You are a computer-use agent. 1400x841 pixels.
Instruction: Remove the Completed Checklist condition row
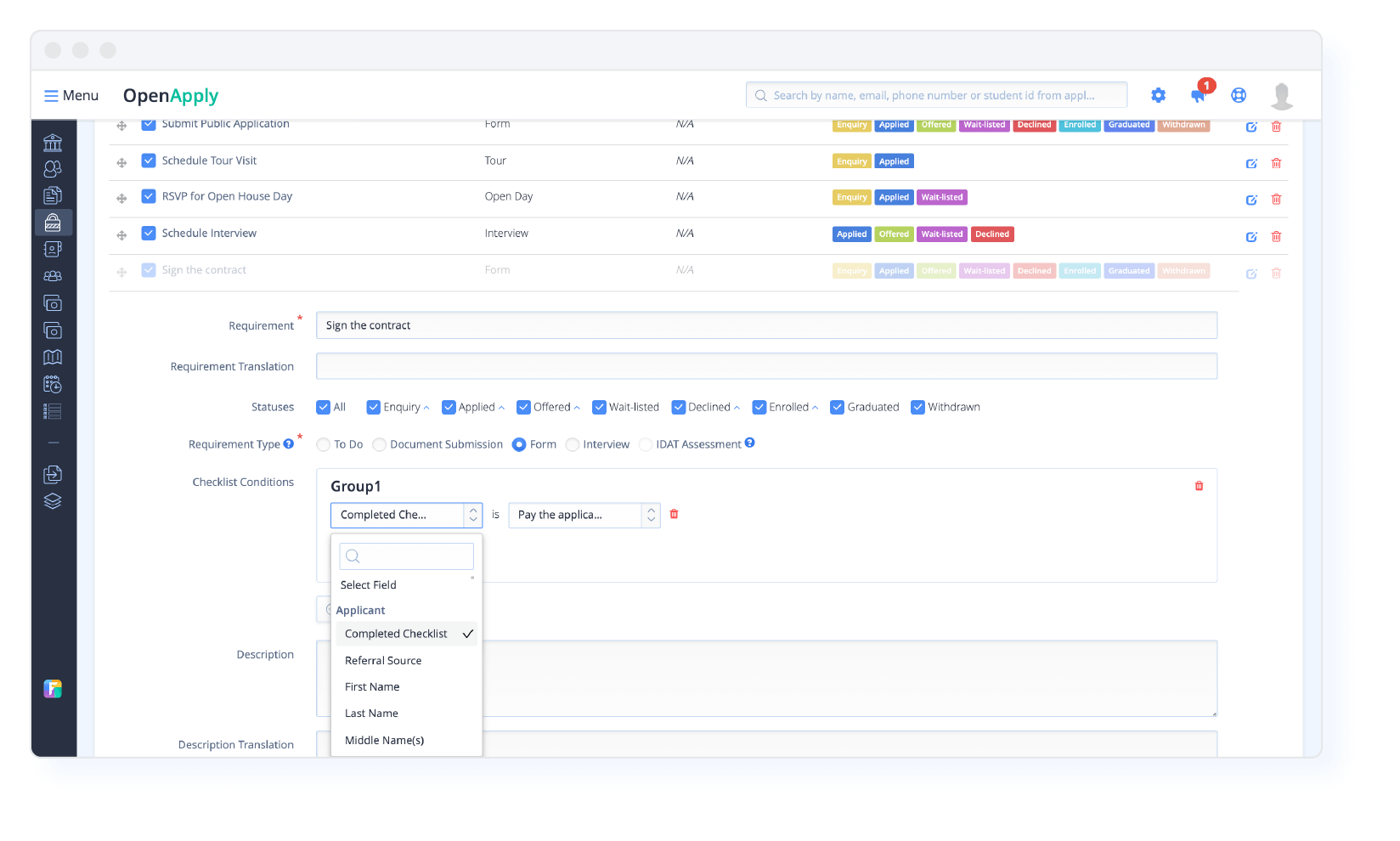(x=674, y=514)
